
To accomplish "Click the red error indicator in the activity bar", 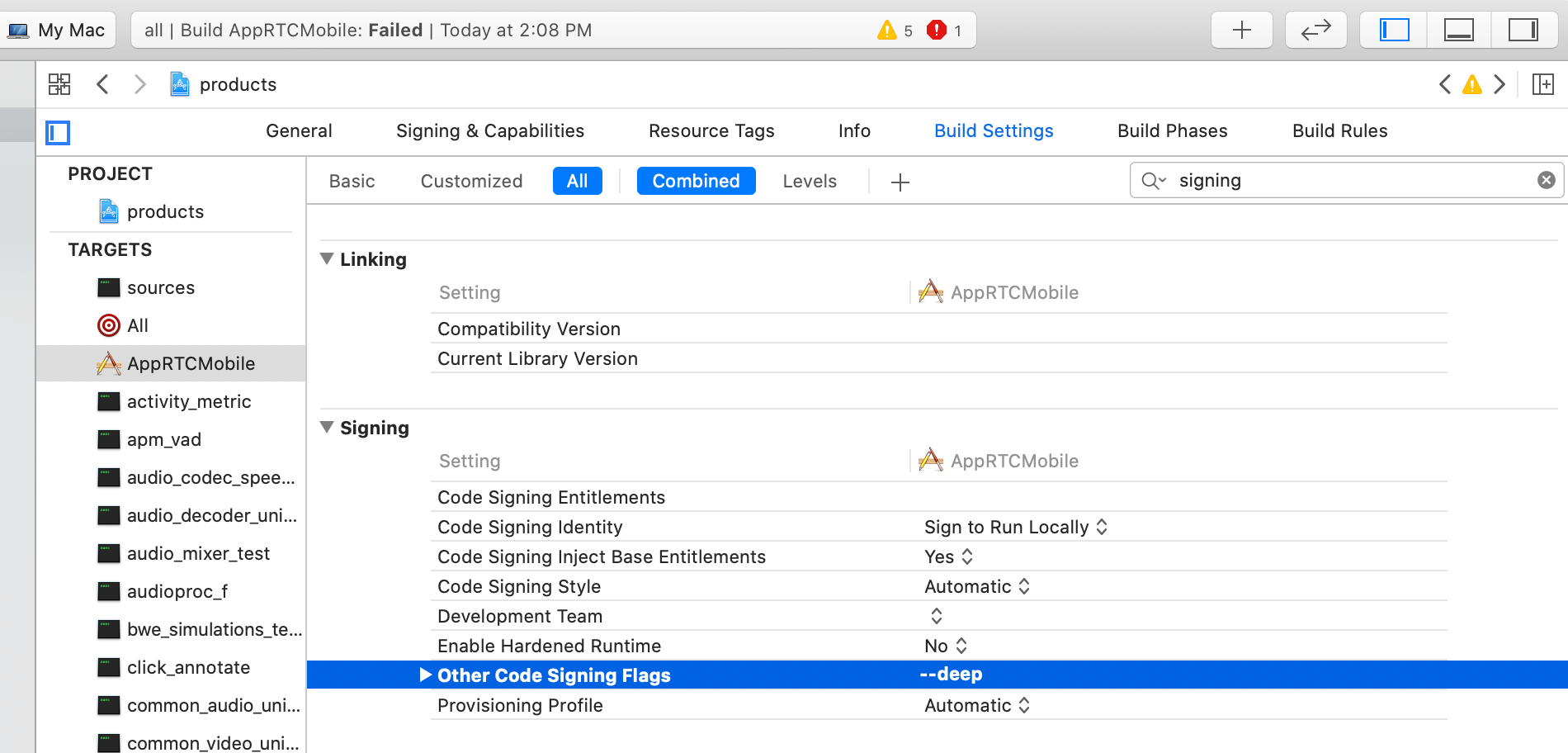I will tap(936, 31).
